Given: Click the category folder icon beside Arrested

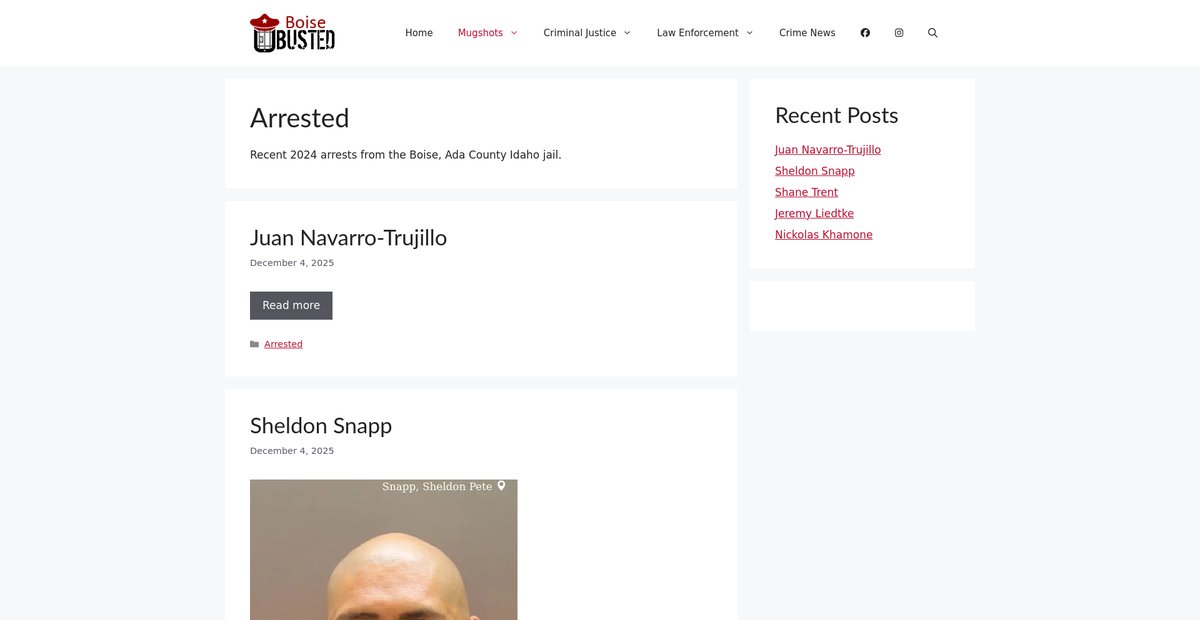Looking at the screenshot, I should point(254,344).
